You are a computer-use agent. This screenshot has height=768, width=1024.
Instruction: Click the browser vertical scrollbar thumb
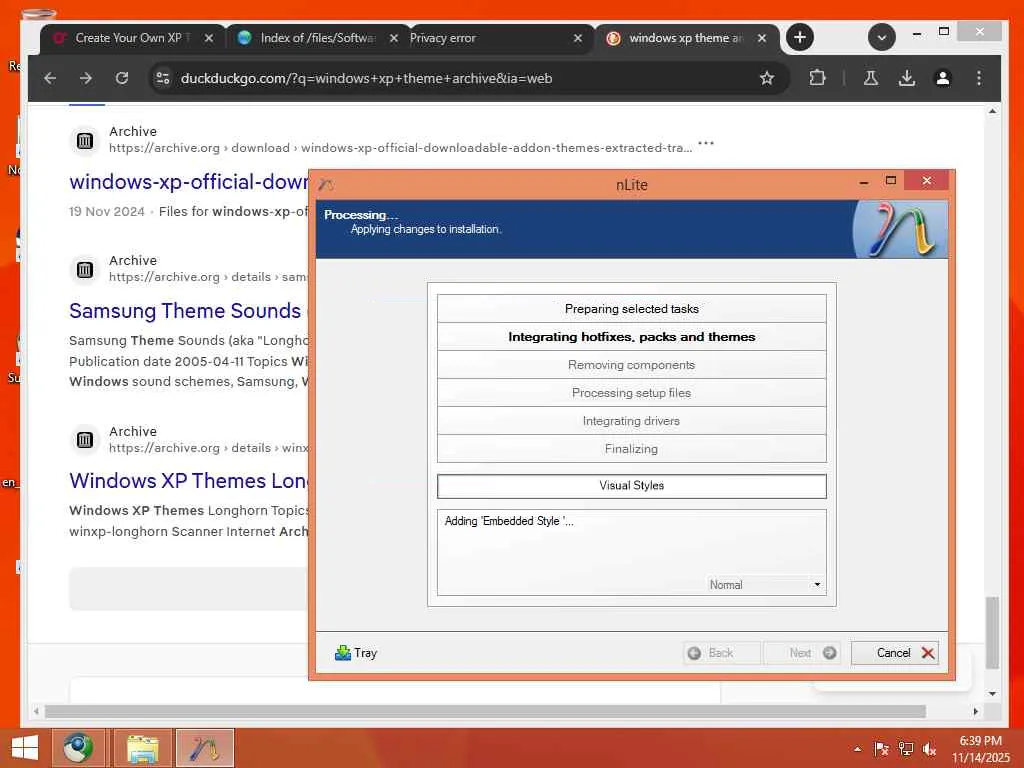[x=992, y=633]
